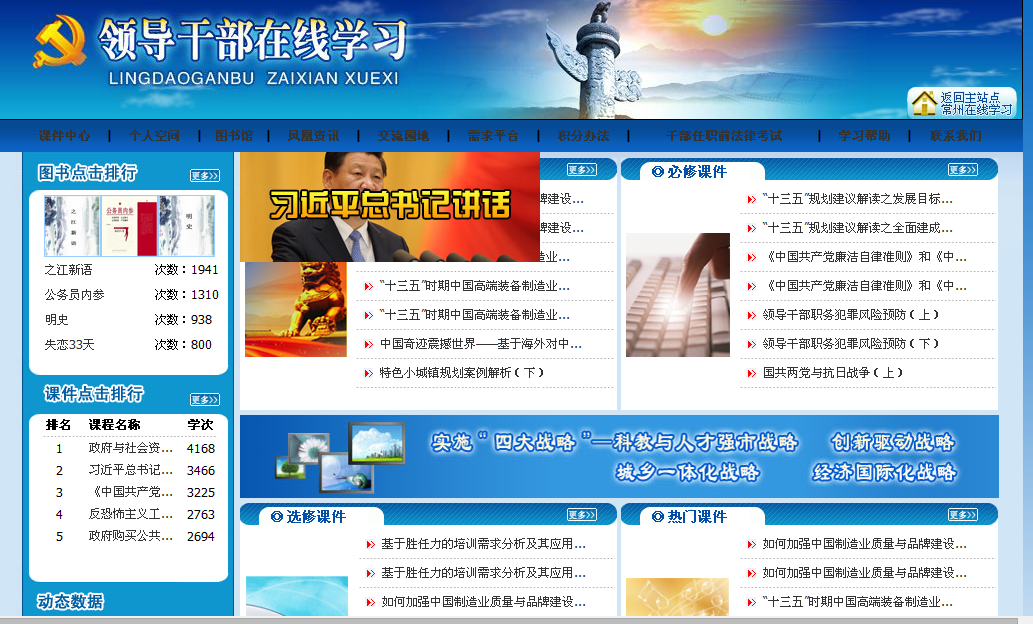Click red arrow bullet beside 国共两党与抗日战争（上）
This screenshot has height=624, width=1033.
[x=751, y=373]
